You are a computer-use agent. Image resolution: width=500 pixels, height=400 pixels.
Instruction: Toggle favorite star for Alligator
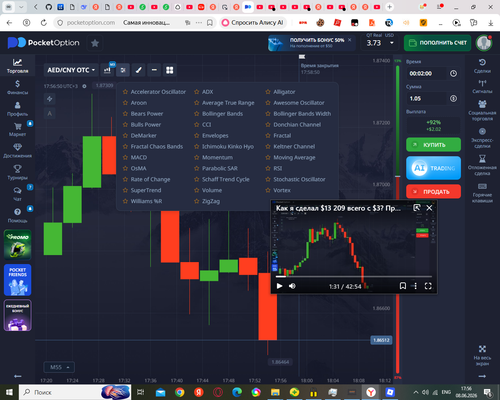pyautogui.click(x=268, y=92)
